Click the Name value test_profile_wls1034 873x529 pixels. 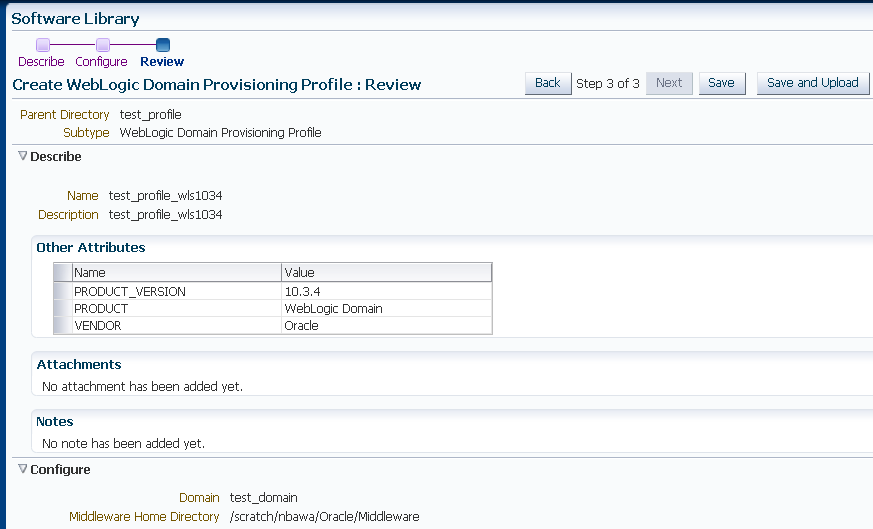point(165,196)
